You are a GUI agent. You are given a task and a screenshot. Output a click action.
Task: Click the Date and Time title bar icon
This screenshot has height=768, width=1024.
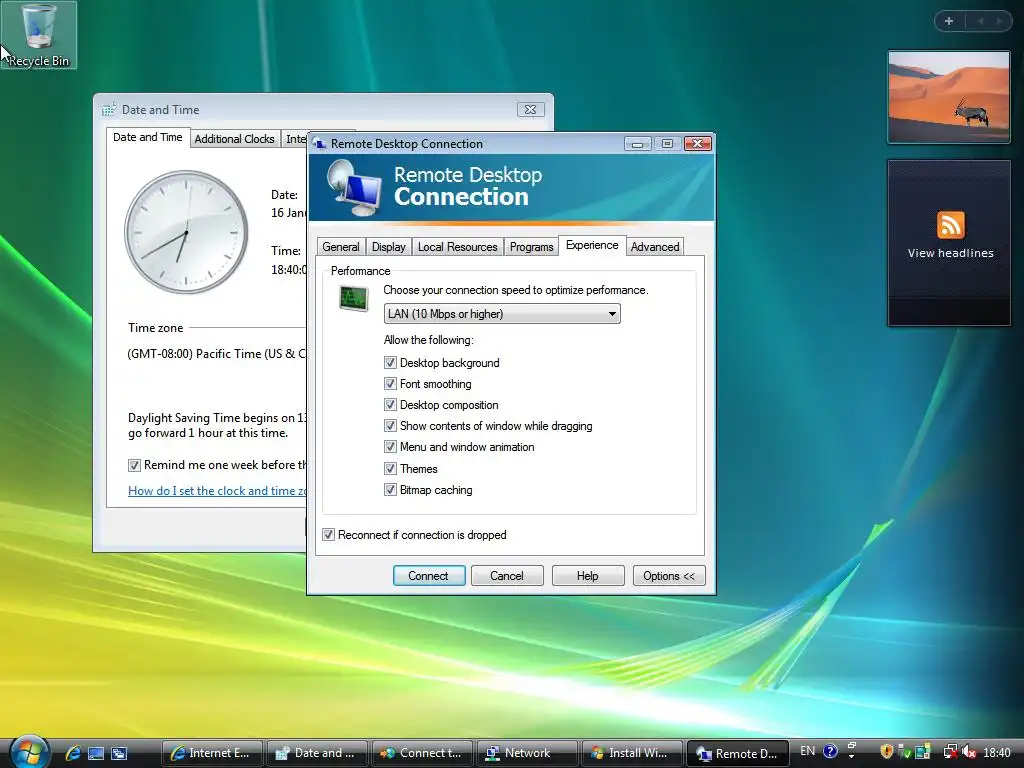(x=108, y=110)
